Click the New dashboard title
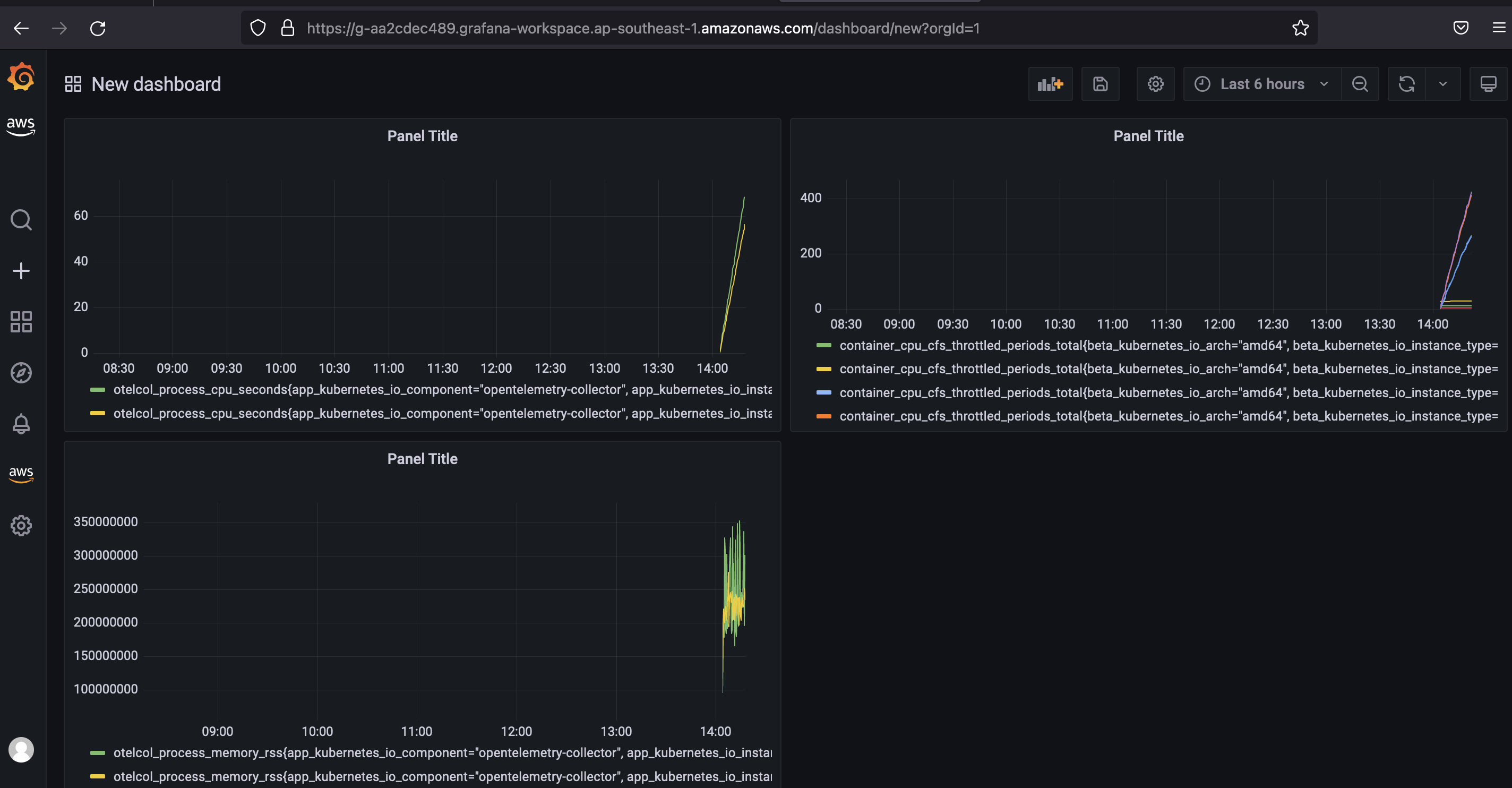The width and height of the screenshot is (1512, 788). pyautogui.click(x=156, y=84)
